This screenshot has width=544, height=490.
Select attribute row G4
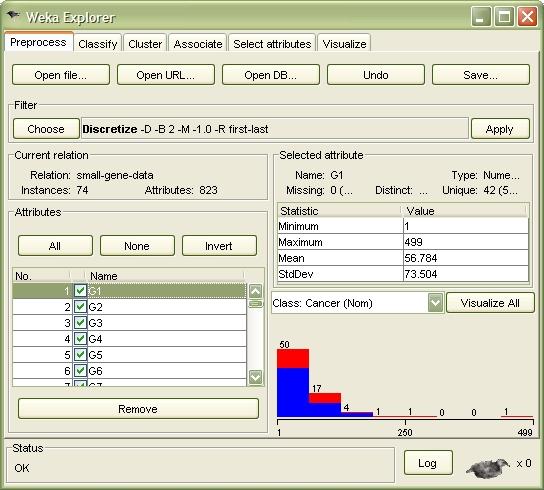(x=129, y=339)
